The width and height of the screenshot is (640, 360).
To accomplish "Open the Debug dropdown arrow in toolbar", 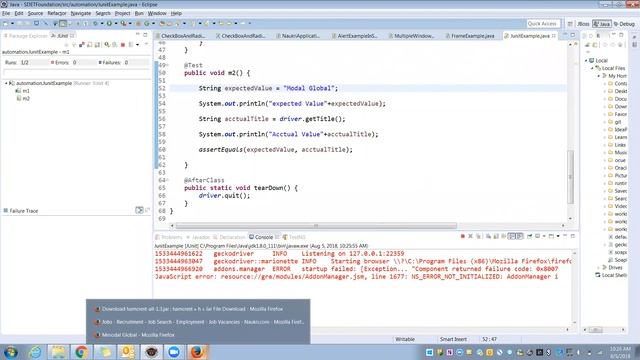I will pos(102,24).
